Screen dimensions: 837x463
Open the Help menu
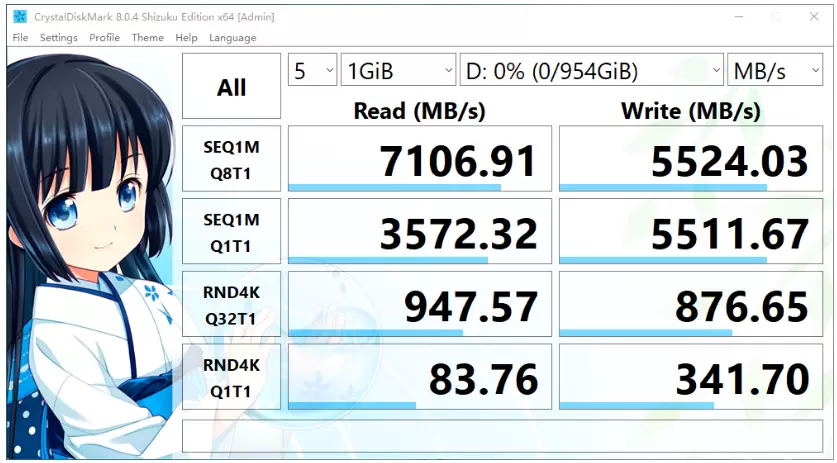tap(186, 38)
